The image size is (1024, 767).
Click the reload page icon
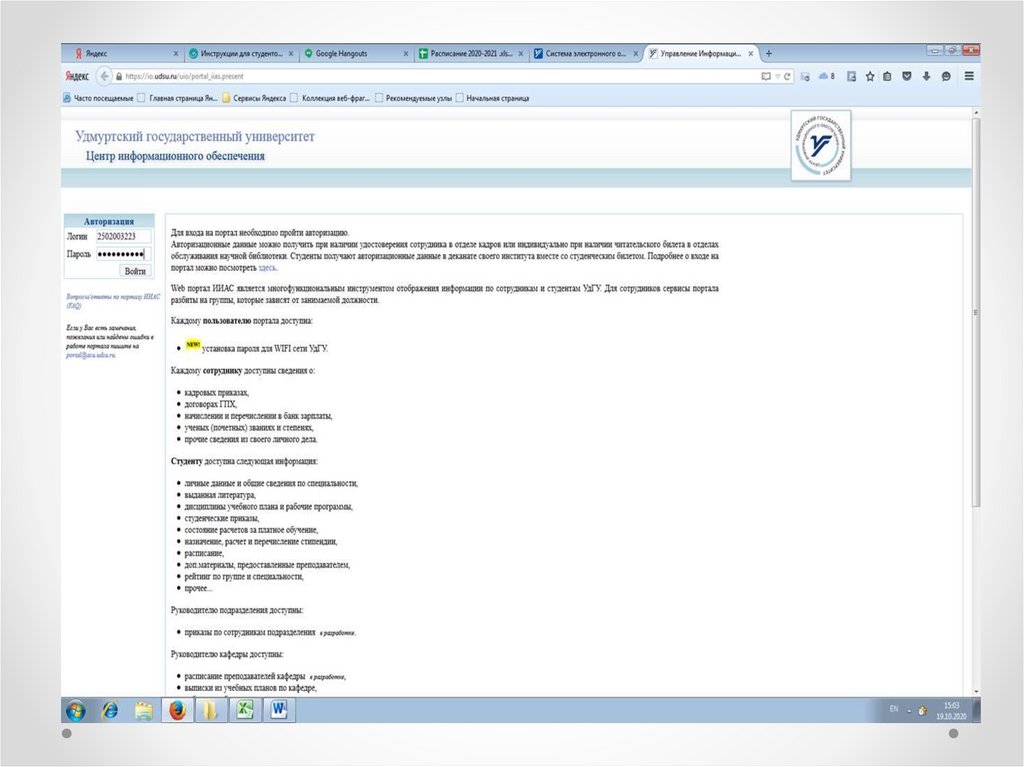[x=787, y=76]
